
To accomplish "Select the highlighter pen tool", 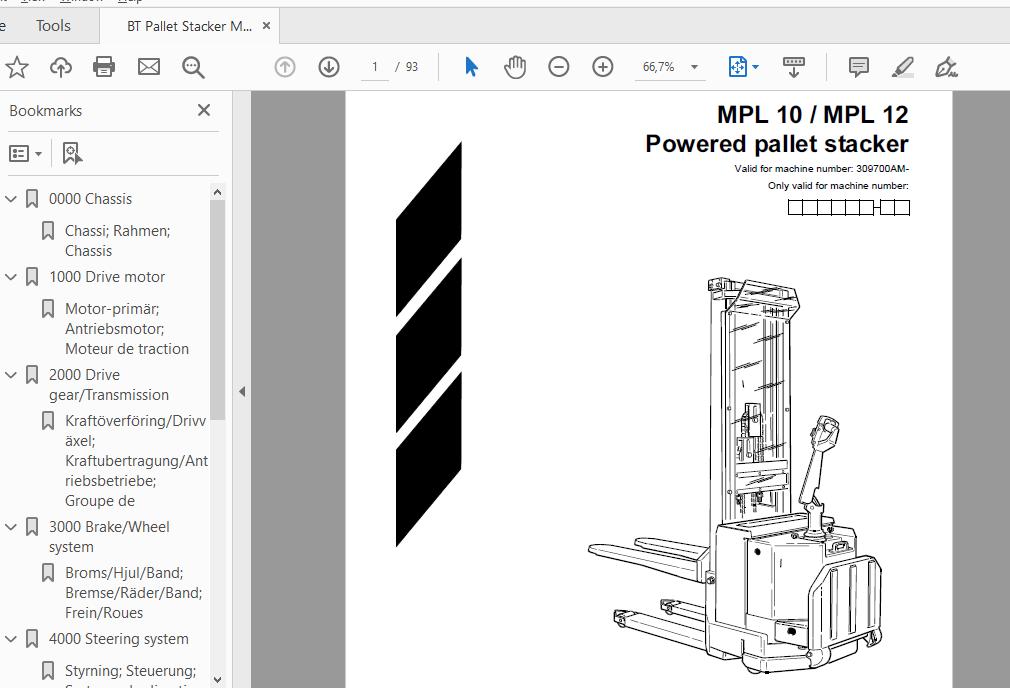I will 902,67.
